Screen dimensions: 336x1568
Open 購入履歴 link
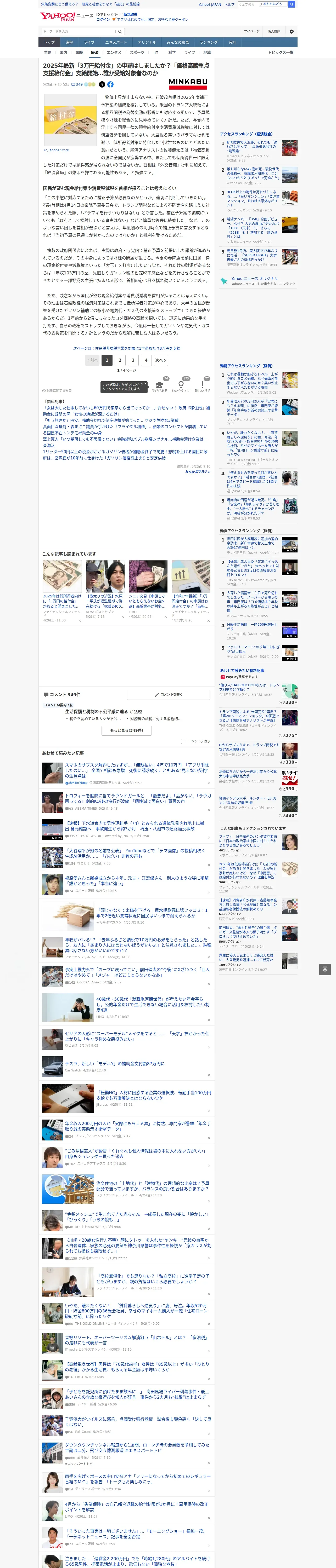click(x=274, y=32)
